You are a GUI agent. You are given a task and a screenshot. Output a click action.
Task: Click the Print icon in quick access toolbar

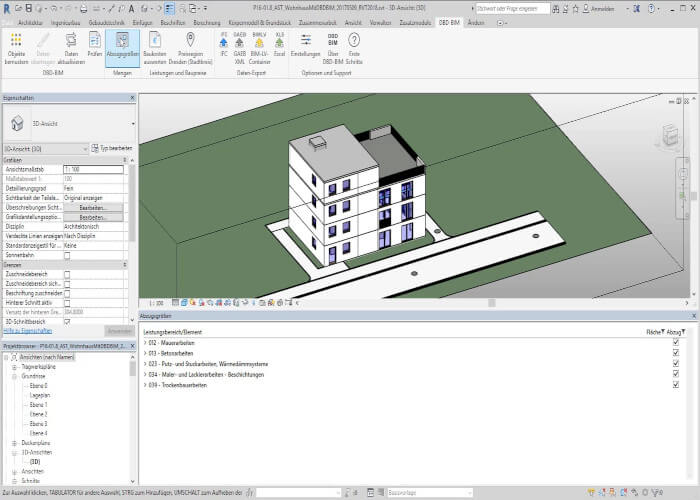83,8
